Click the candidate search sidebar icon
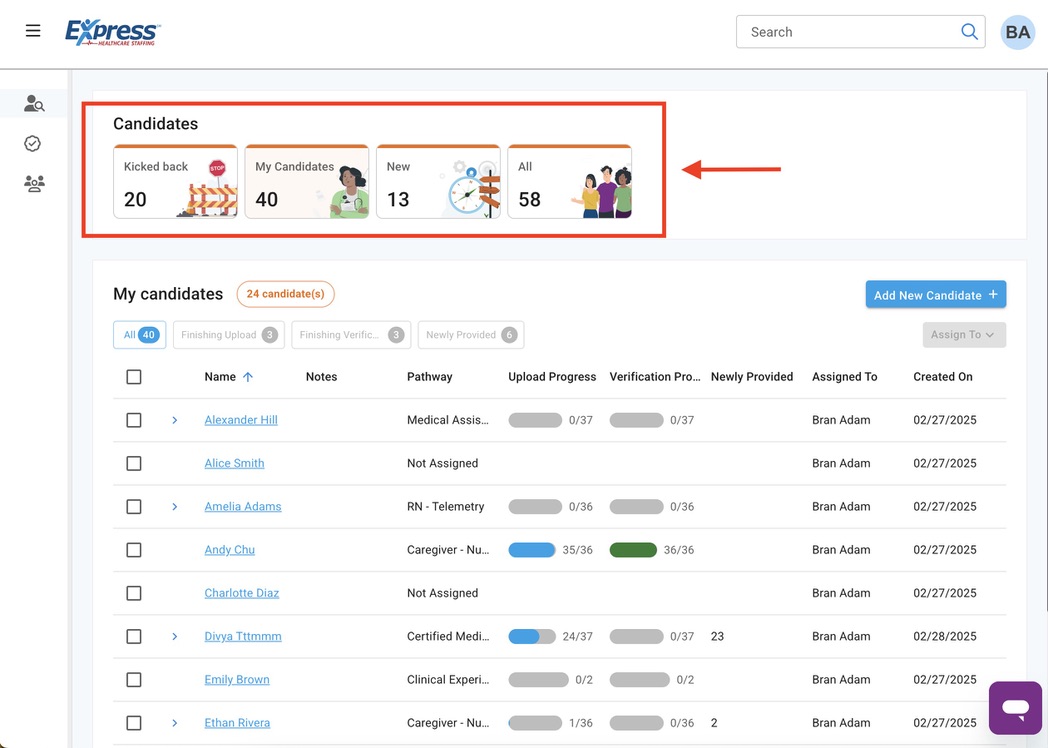 [x=34, y=103]
